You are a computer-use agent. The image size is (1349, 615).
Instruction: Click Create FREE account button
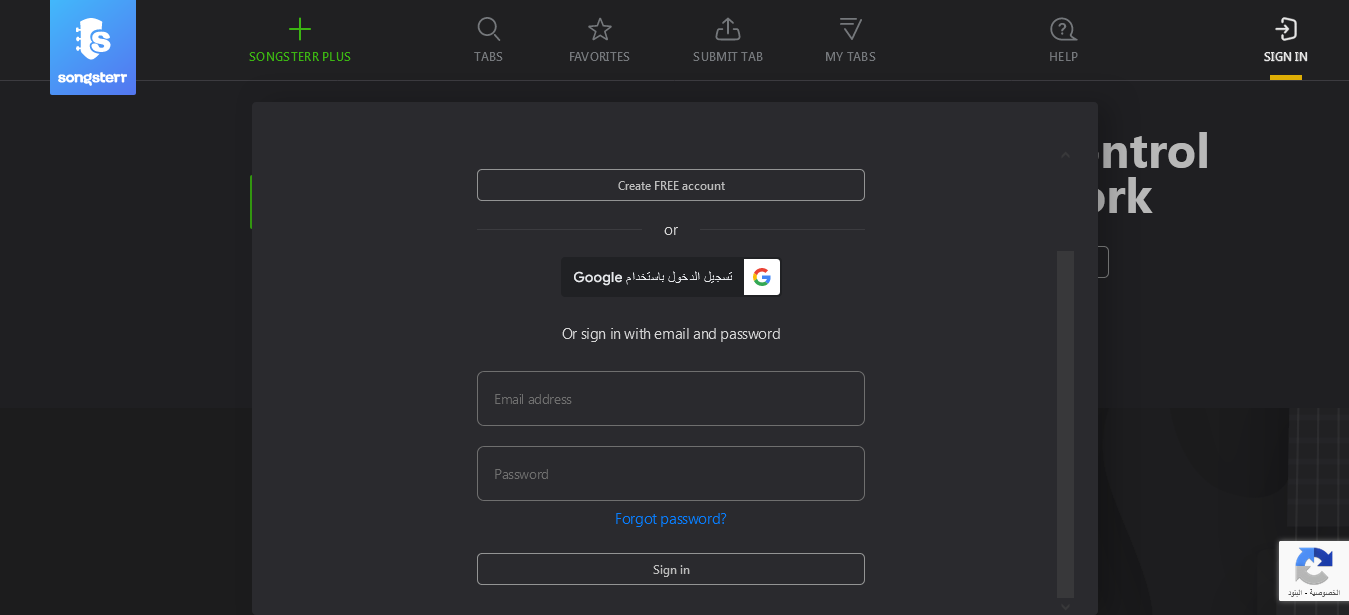[x=671, y=185]
